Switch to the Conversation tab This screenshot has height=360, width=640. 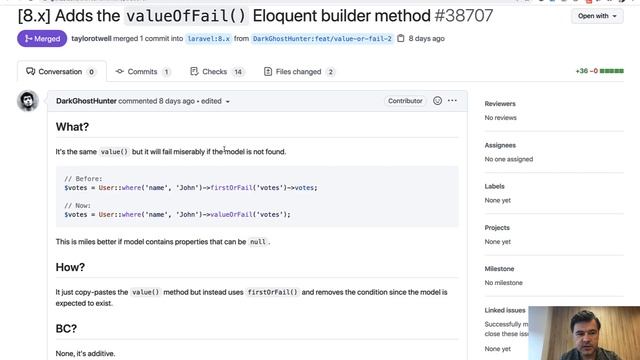pyautogui.click(x=61, y=71)
